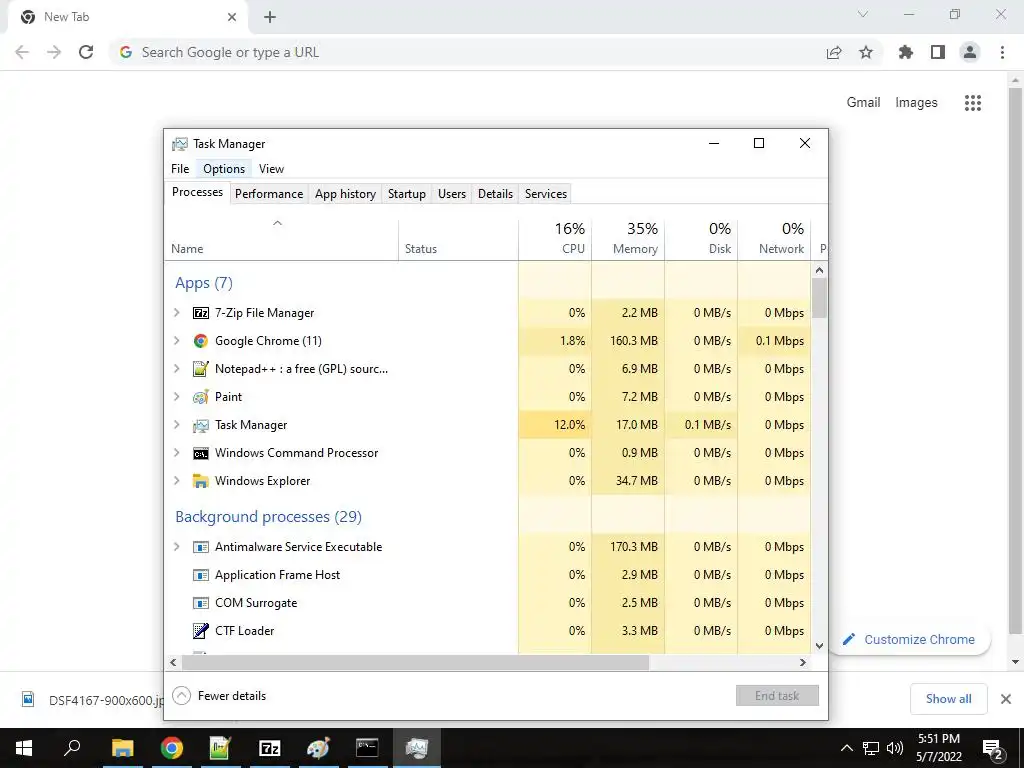Select the COM Surrogate process row
Image resolution: width=1024 pixels, height=768 pixels.
[488, 603]
